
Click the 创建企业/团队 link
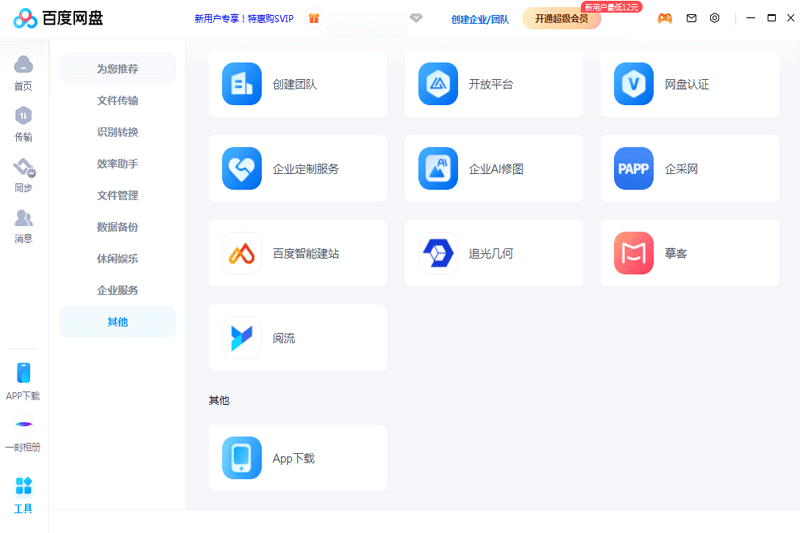click(x=480, y=19)
